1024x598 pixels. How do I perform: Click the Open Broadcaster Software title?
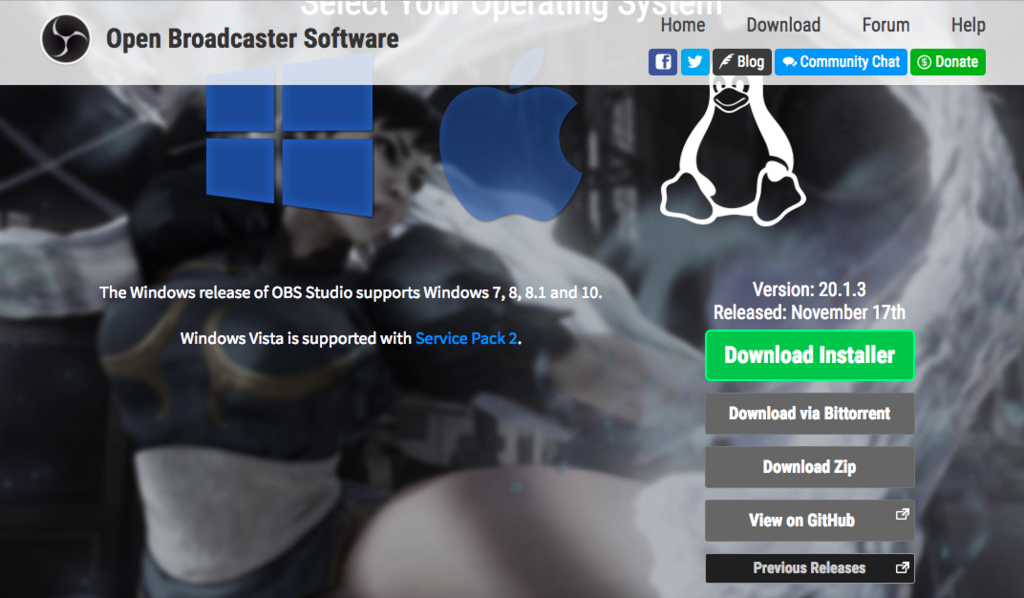coord(252,39)
